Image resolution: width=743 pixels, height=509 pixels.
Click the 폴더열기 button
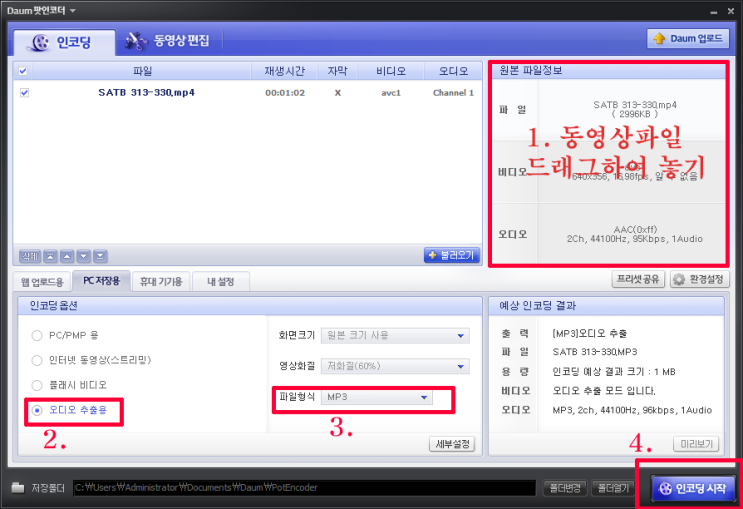click(x=613, y=488)
